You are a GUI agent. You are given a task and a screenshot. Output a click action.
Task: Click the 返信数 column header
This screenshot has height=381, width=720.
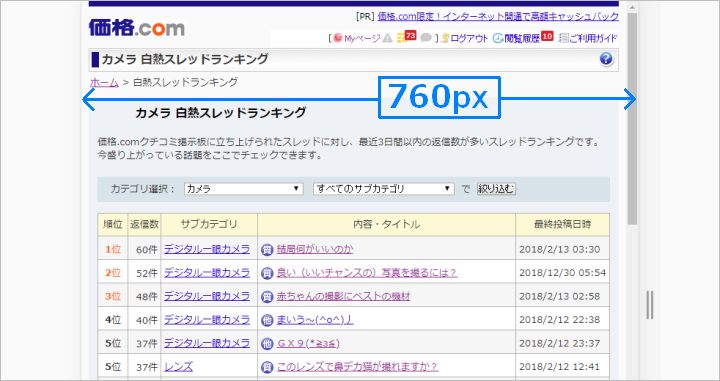click(144, 224)
